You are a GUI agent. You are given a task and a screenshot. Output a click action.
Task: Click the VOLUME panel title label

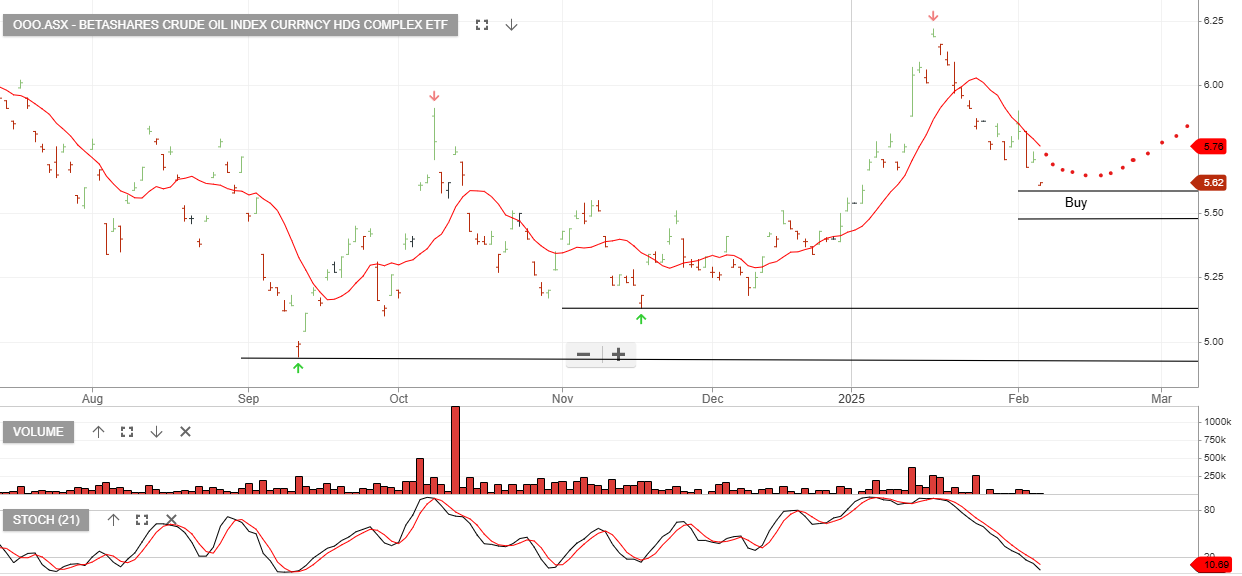pyautogui.click(x=38, y=431)
